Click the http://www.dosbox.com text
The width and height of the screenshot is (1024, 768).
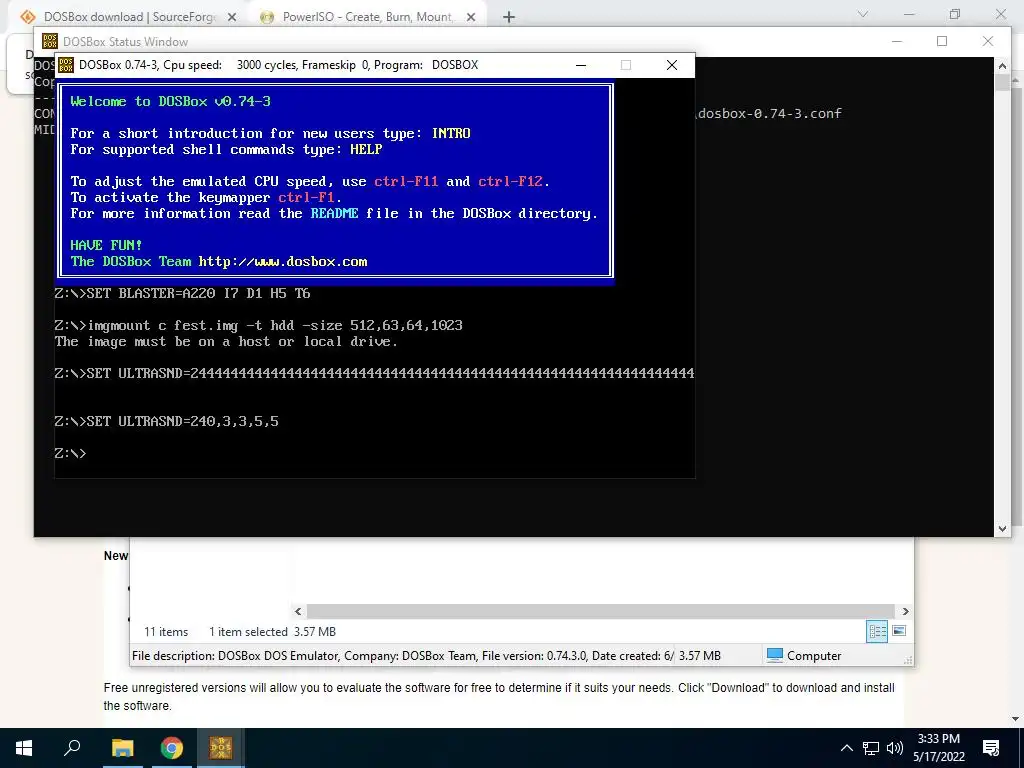(x=283, y=262)
